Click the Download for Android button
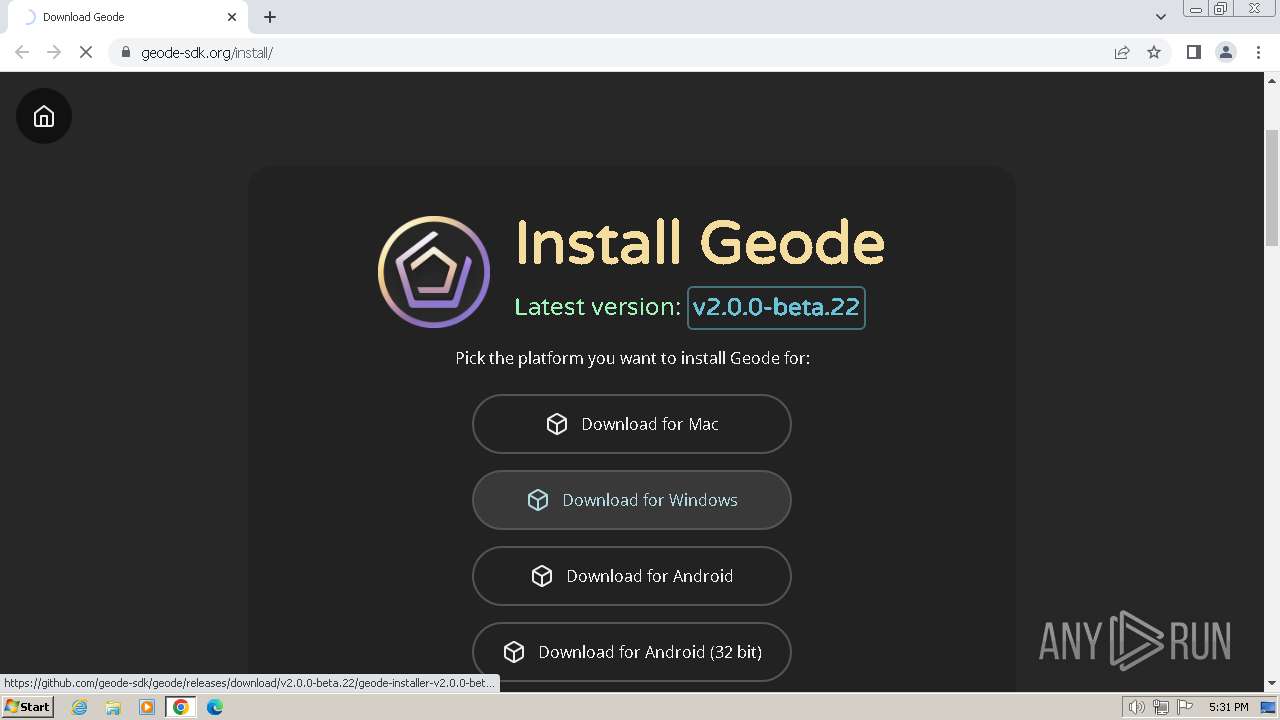Viewport: 1280px width, 720px height. point(632,576)
